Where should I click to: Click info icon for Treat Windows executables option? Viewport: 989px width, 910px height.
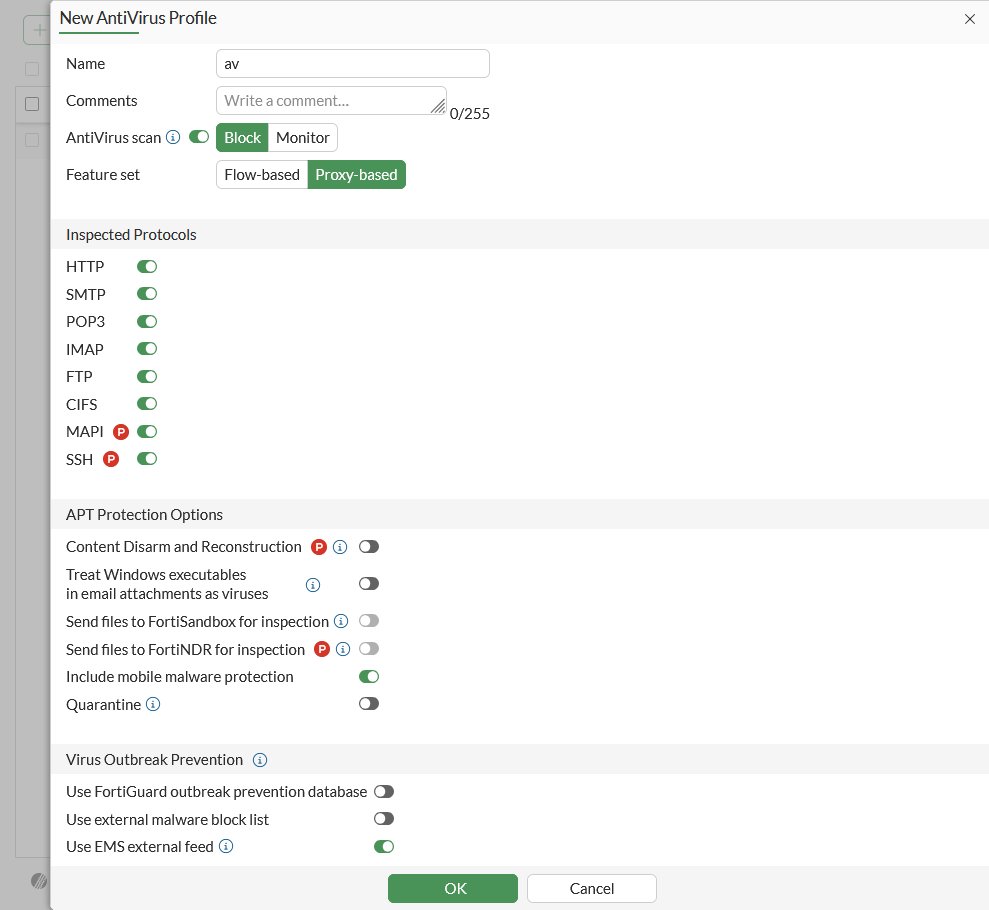pos(313,585)
